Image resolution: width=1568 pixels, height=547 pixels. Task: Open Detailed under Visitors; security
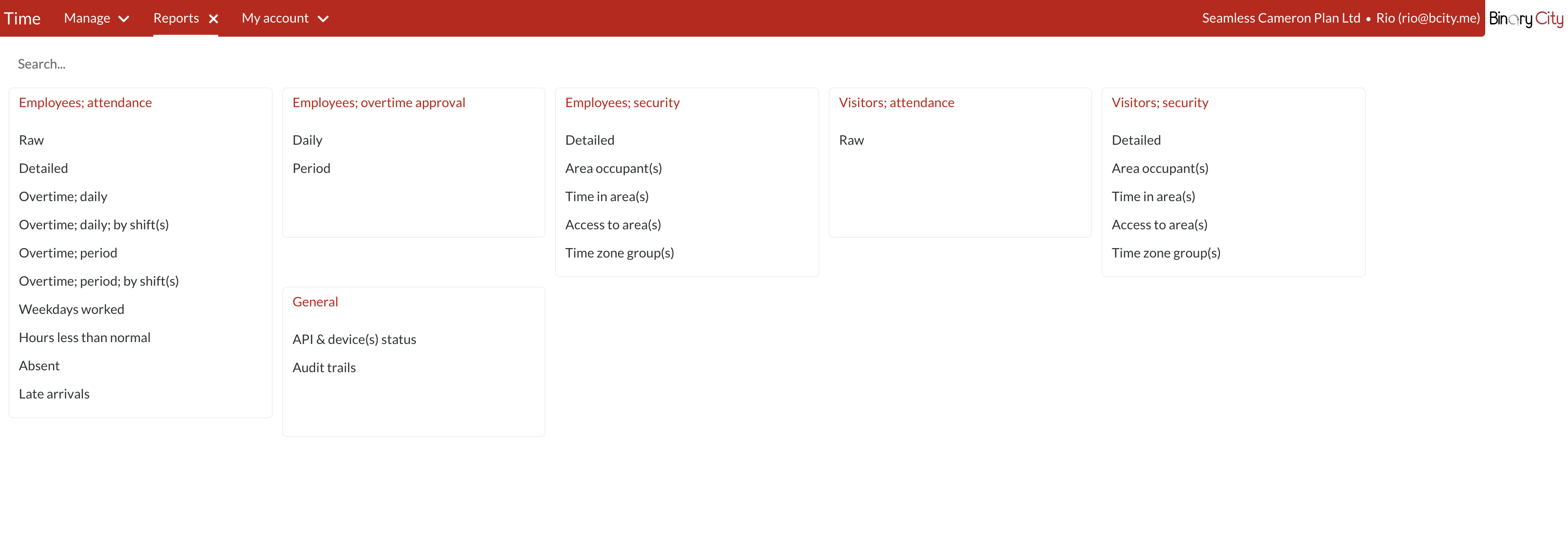click(1136, 140)
